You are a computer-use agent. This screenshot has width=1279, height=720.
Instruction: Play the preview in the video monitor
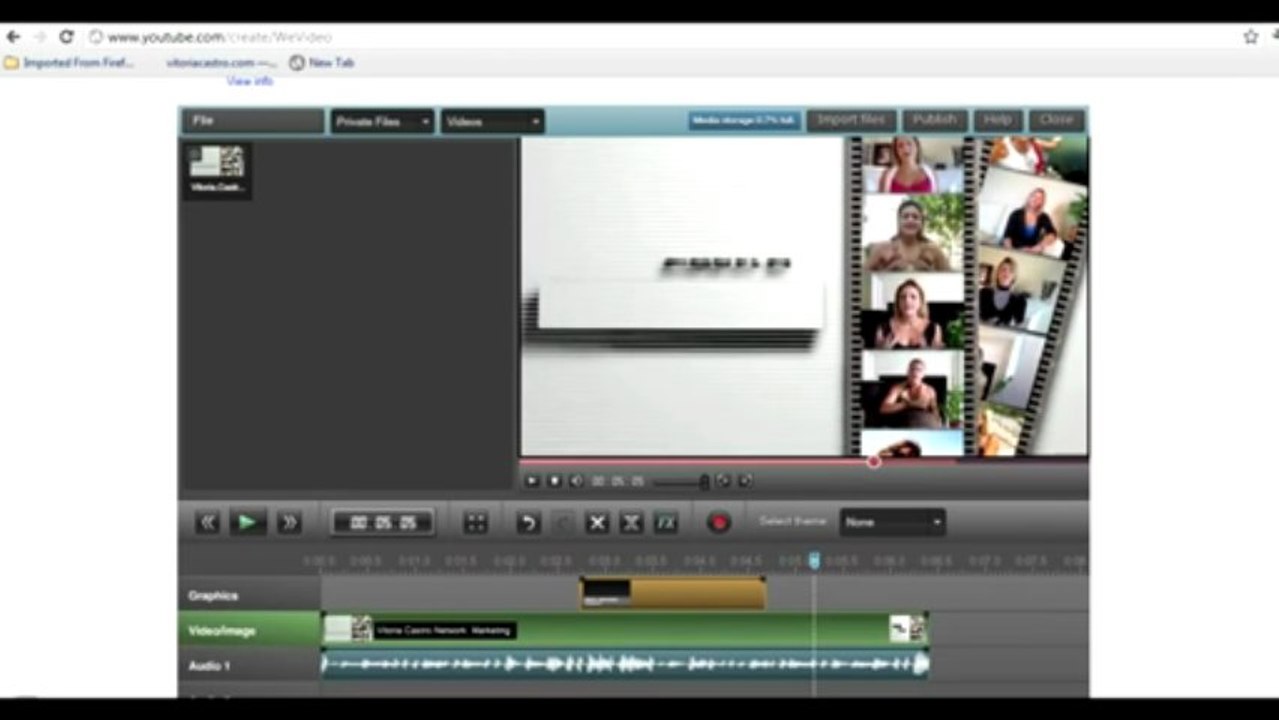532,481
